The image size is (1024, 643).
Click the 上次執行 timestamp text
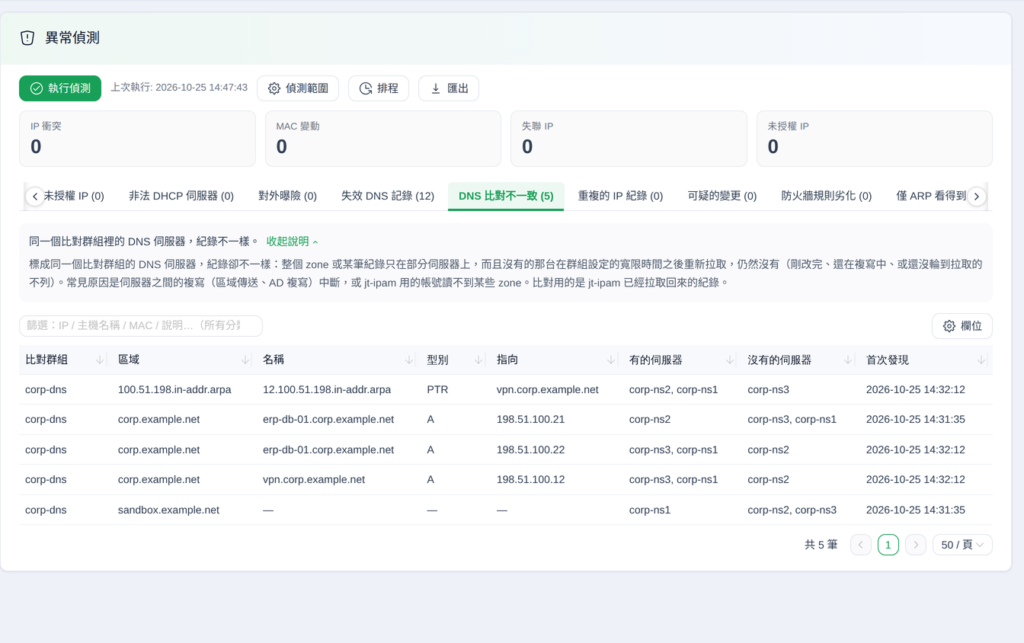tap(179, 87)
